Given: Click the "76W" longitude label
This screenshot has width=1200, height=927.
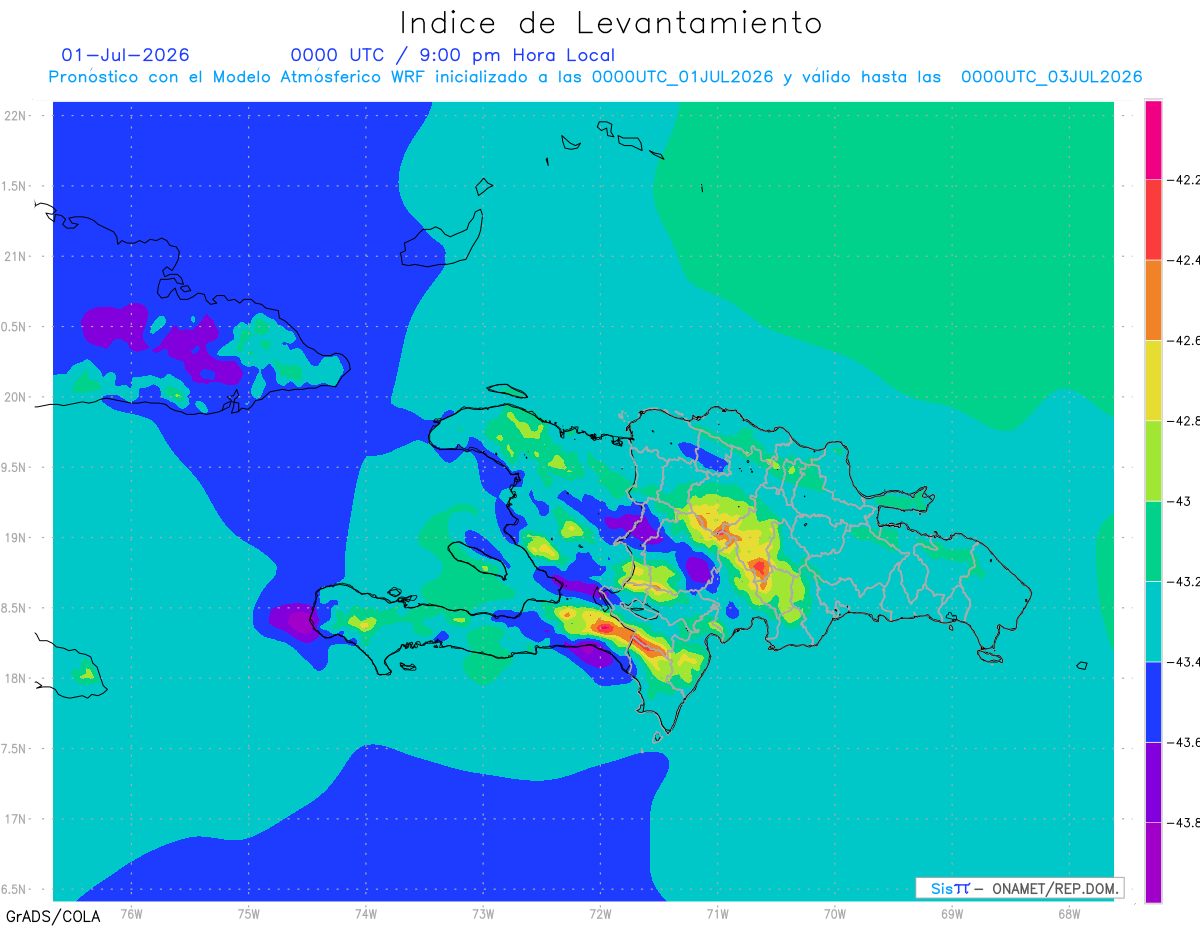Looking at the screenshot, I should 131,914.
